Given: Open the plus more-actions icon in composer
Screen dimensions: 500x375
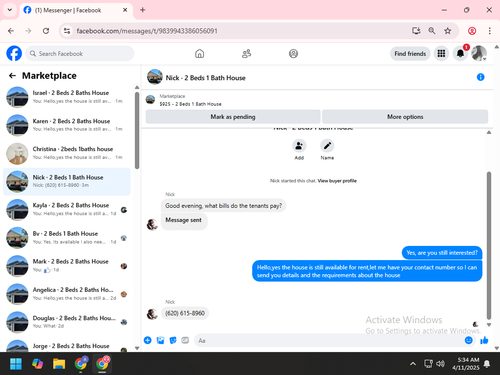Looking at the screenshot, I should [147, 340].
